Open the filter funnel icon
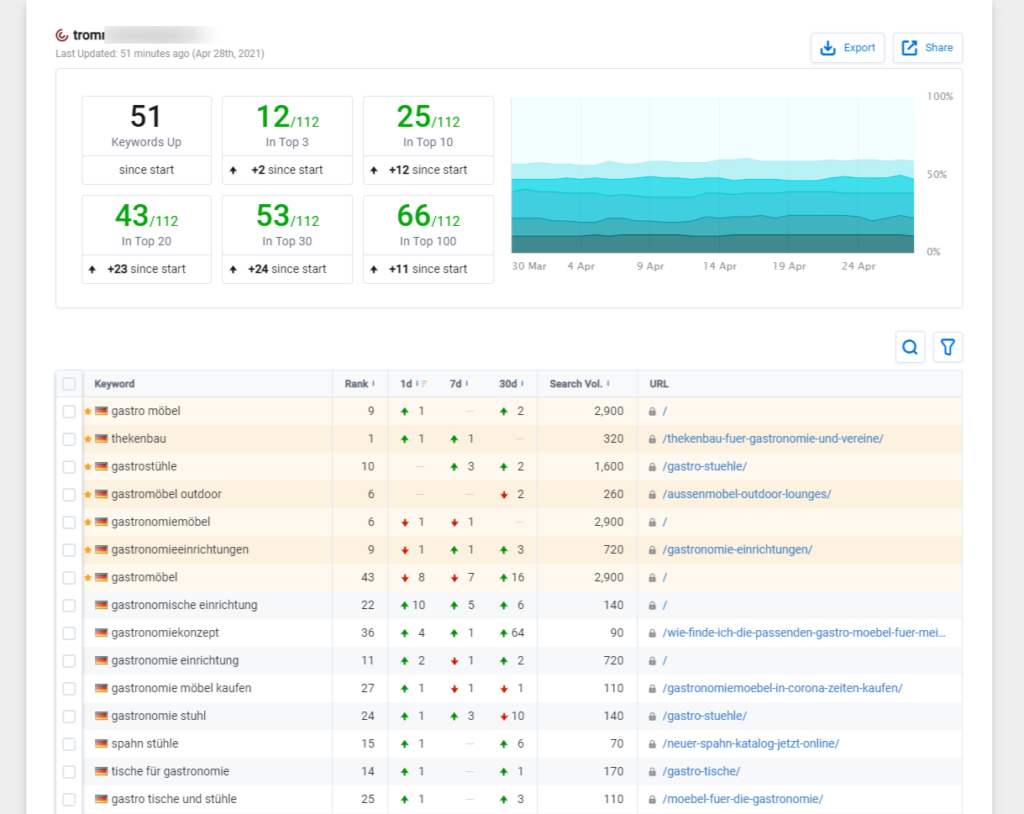 (x=948, y=347)
